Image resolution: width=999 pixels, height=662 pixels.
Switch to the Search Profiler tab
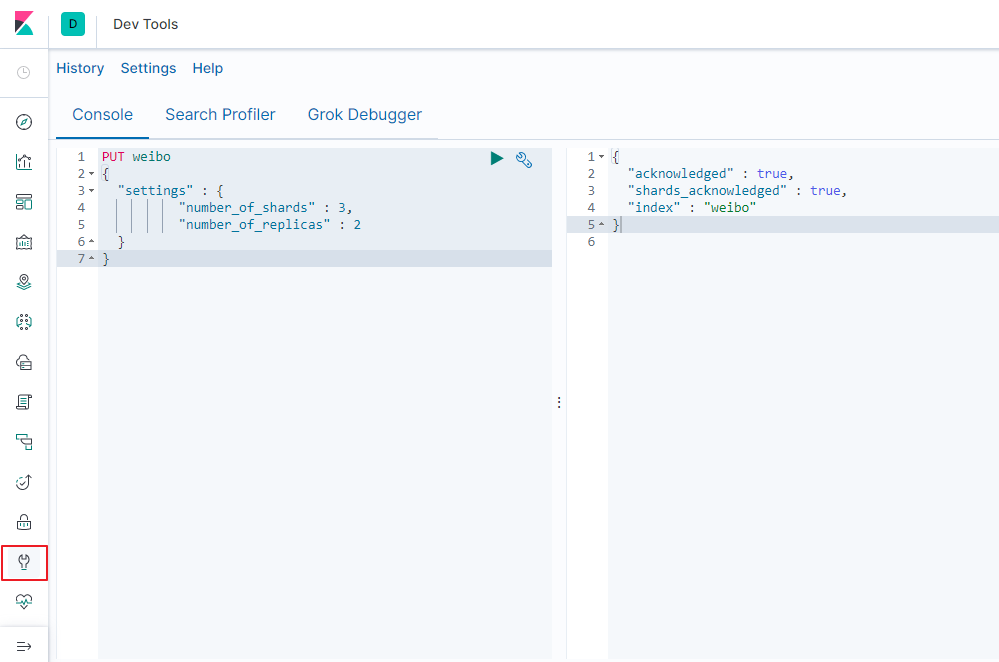click(220, 114)
